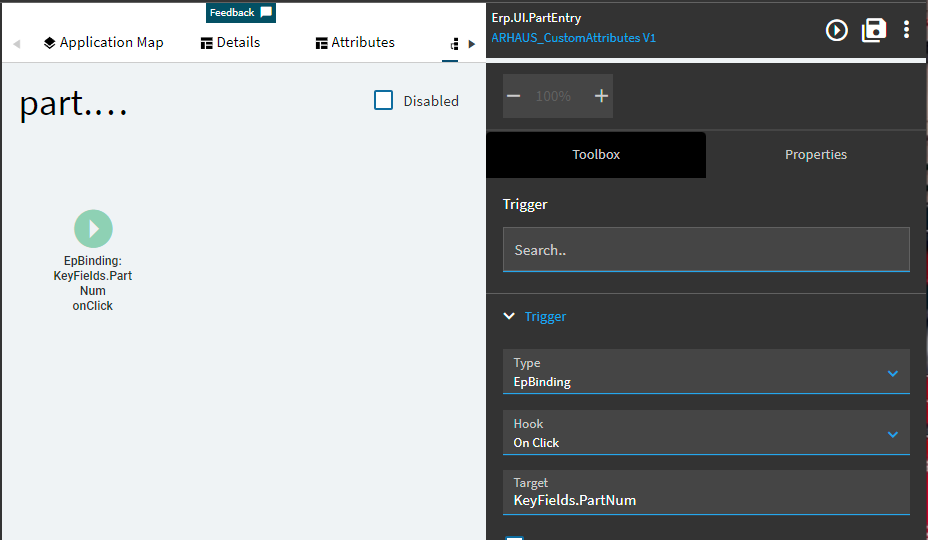Tick the Disabled checkbox
The width and height of the screenshot is (928, 540).
(384, 101)
